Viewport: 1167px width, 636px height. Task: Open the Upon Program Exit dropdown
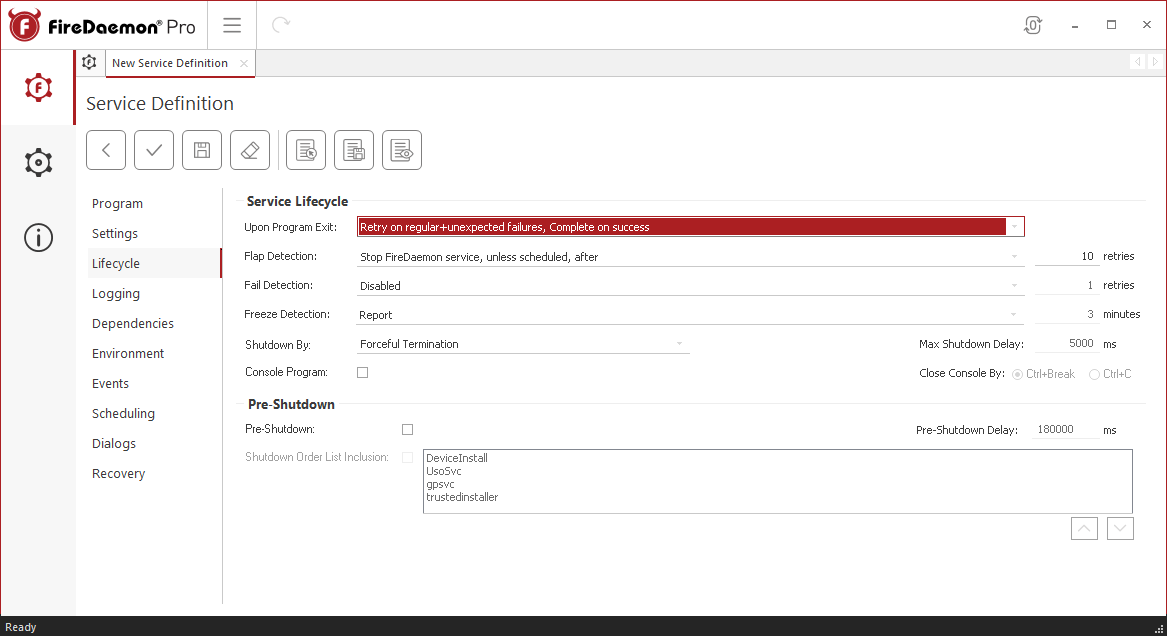pyautogui.click(x=1015, y=226)
